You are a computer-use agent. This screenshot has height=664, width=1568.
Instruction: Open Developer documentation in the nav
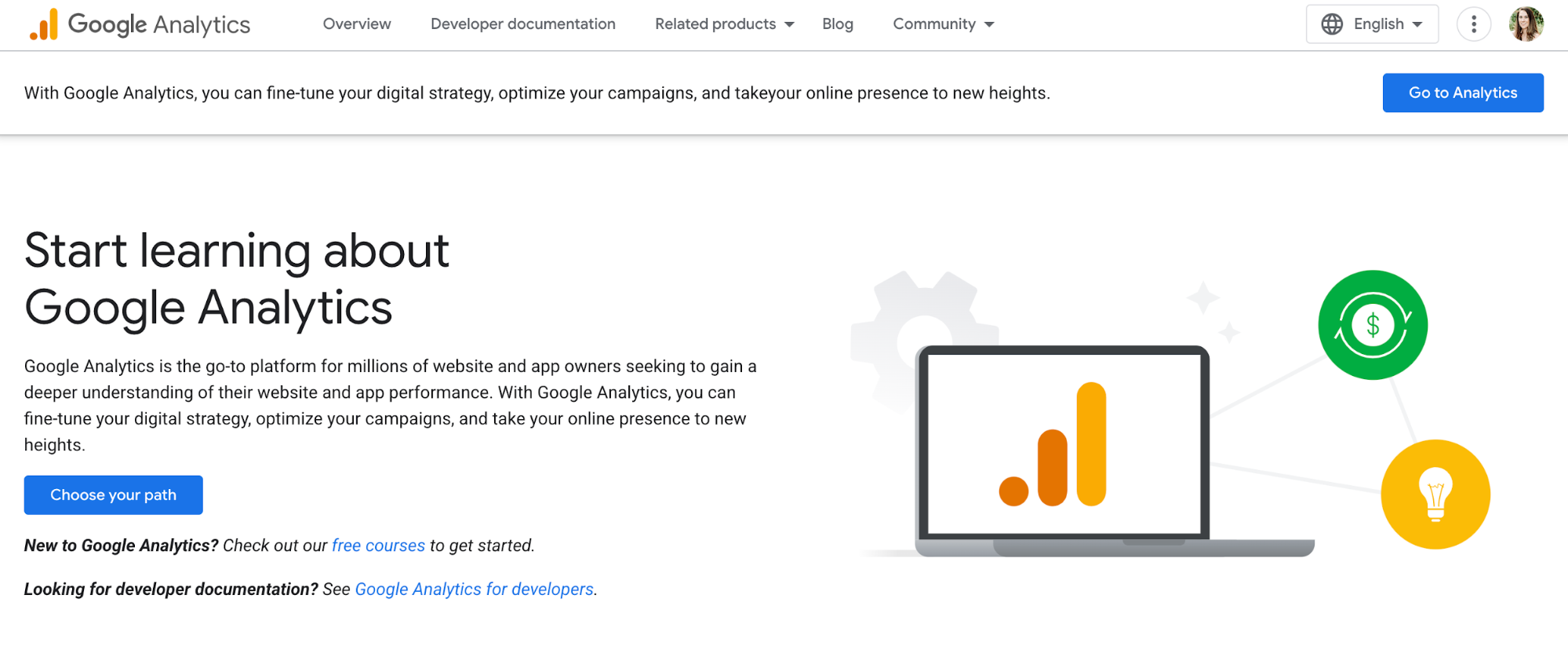click(523, 24)
